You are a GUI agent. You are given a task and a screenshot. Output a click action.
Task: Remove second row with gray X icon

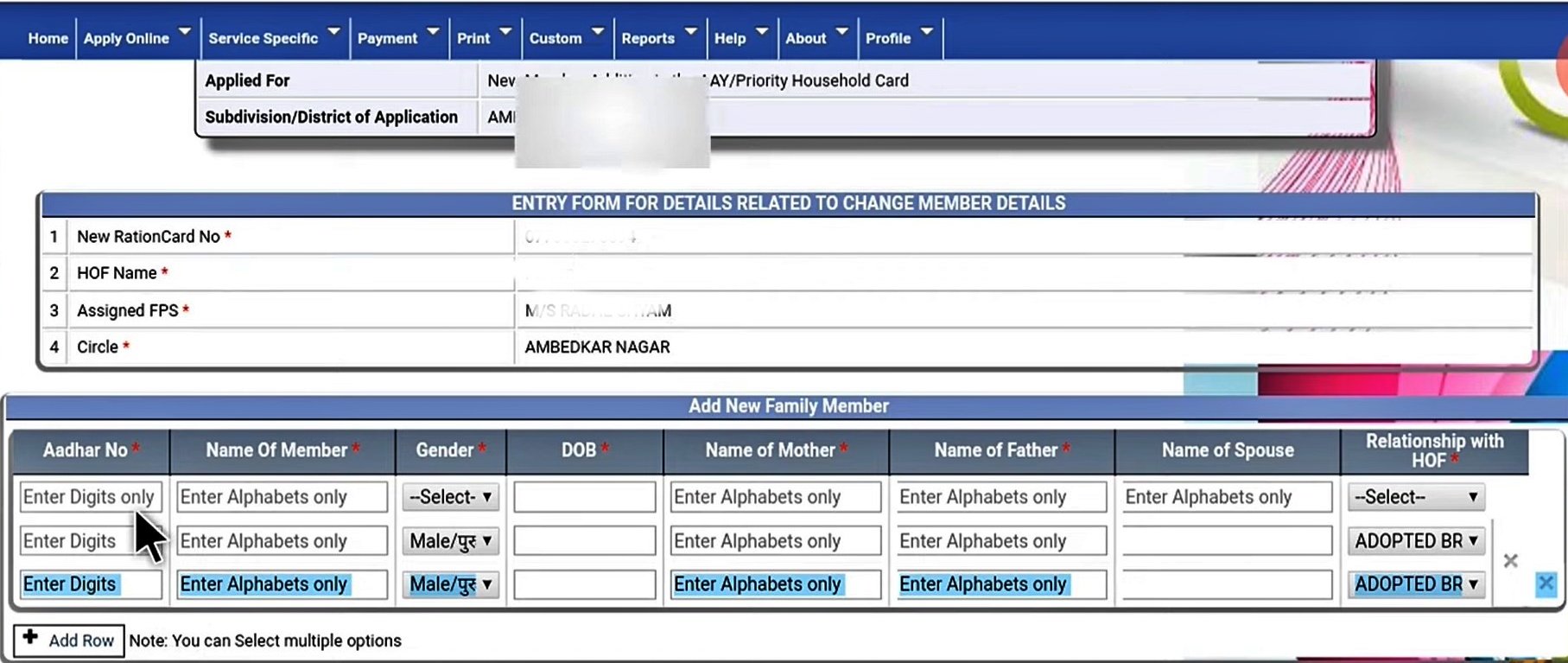(1510, 561)
